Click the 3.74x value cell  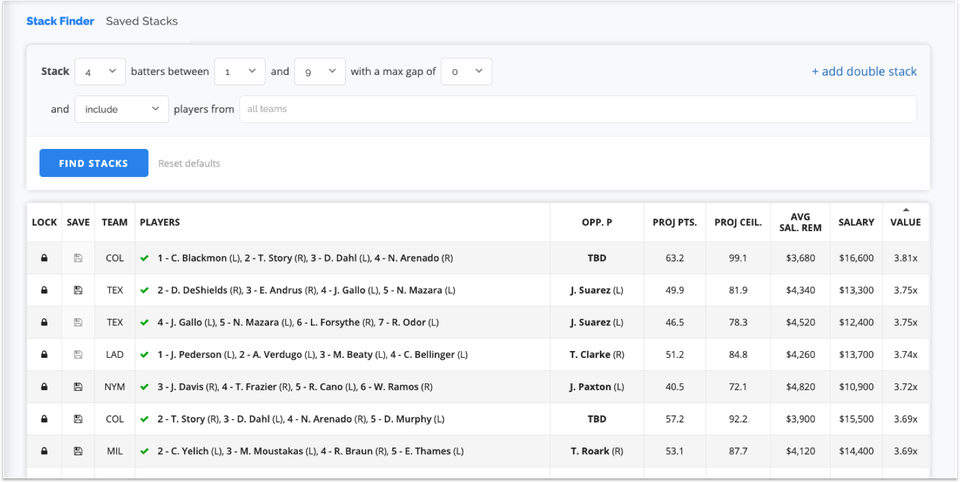point(906,355)
